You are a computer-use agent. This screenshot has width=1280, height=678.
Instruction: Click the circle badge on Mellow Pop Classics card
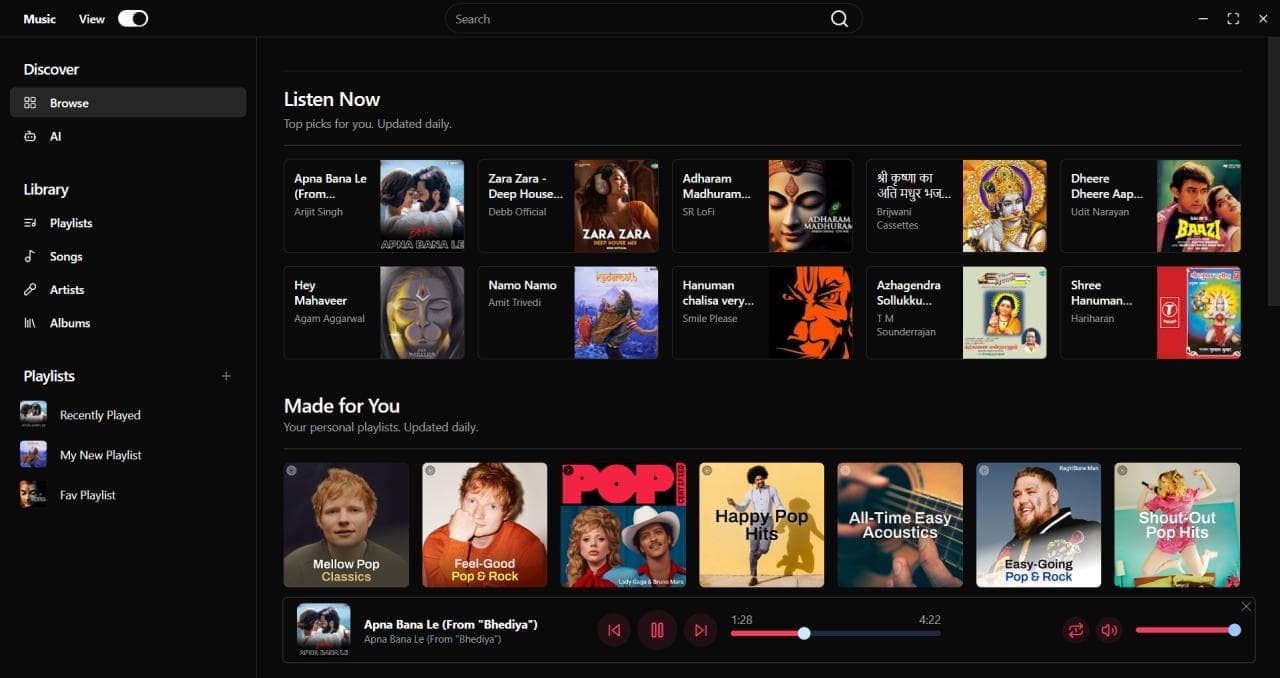(x=291, y=470)
